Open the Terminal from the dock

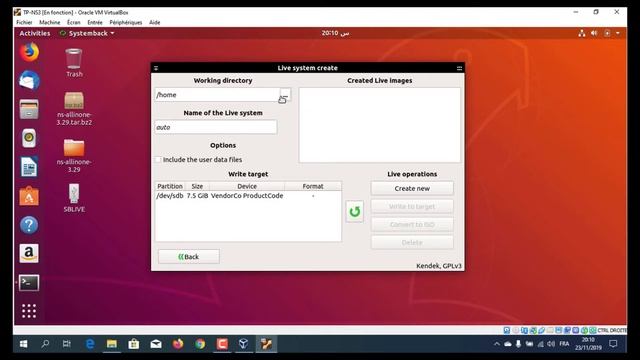[x=29, y=282]
